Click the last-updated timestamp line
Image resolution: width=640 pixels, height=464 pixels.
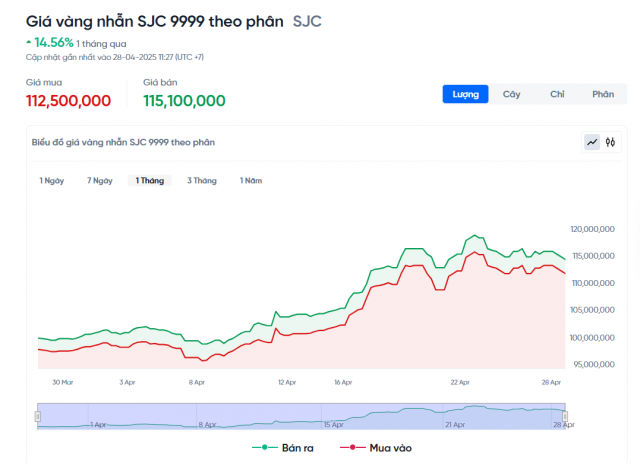[x=115, y=57]
